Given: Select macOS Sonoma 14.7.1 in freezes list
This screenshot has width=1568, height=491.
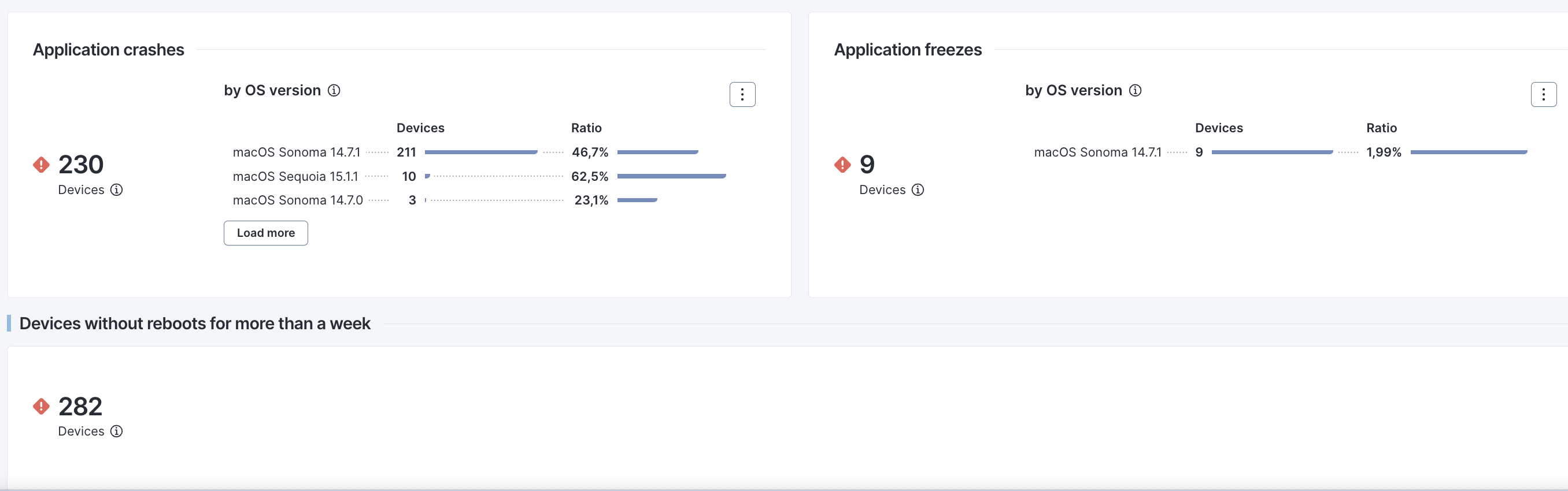Looking at the screenshot, I should [1097, 152].
